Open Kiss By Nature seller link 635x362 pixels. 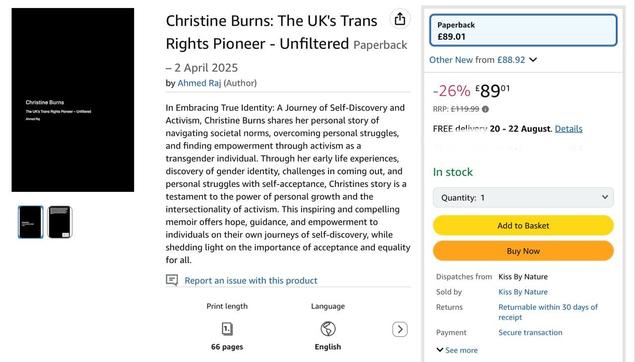tap(523, 292)
